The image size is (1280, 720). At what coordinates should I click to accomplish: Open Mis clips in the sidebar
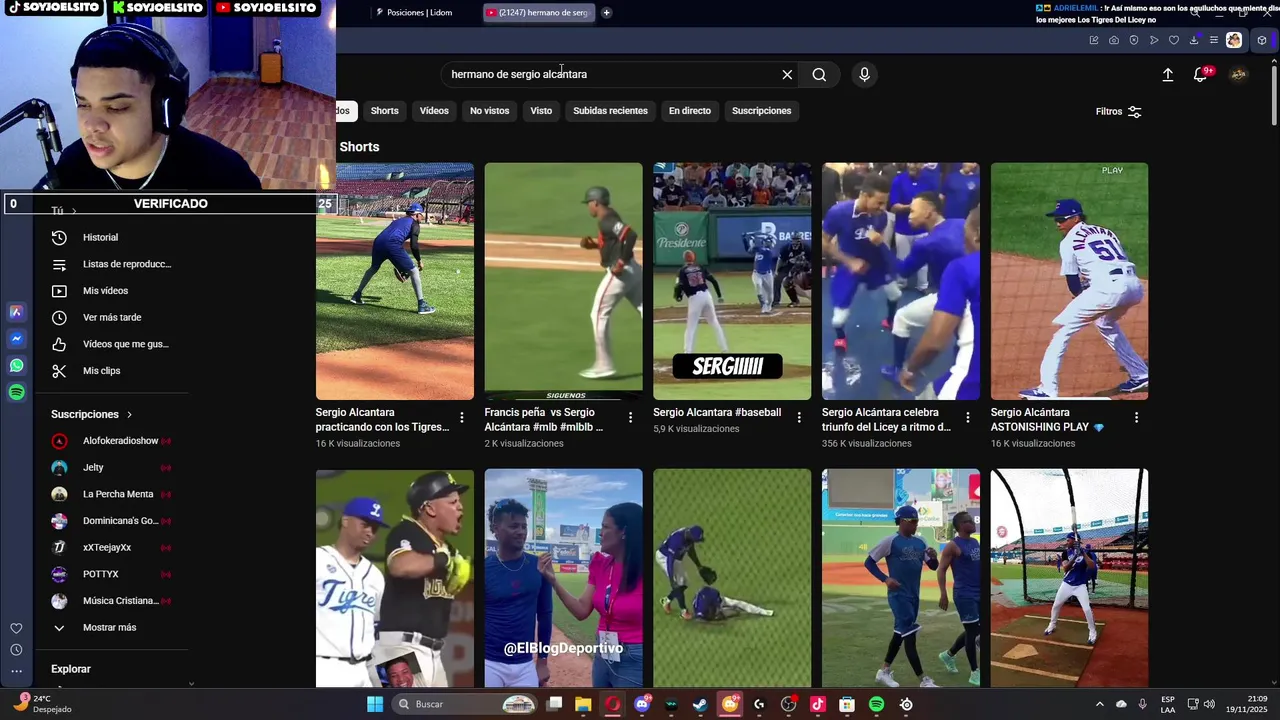(x=111, y=371)
